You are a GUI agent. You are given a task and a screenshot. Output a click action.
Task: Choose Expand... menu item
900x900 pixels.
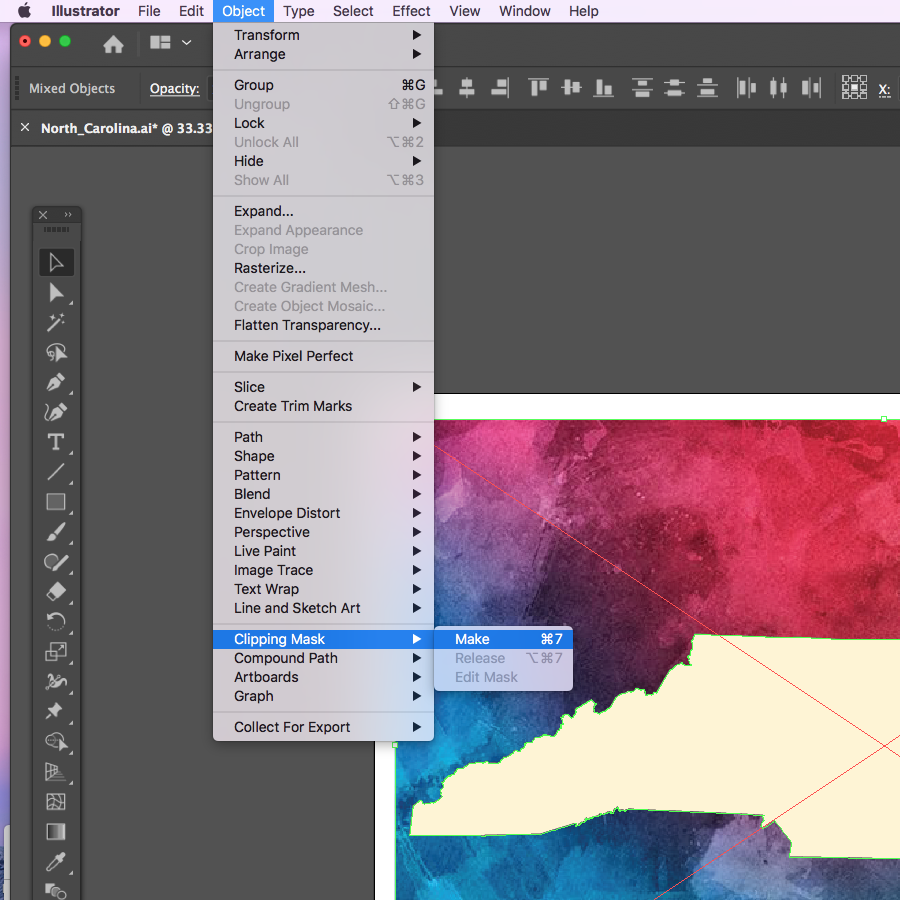pos(323,211)
